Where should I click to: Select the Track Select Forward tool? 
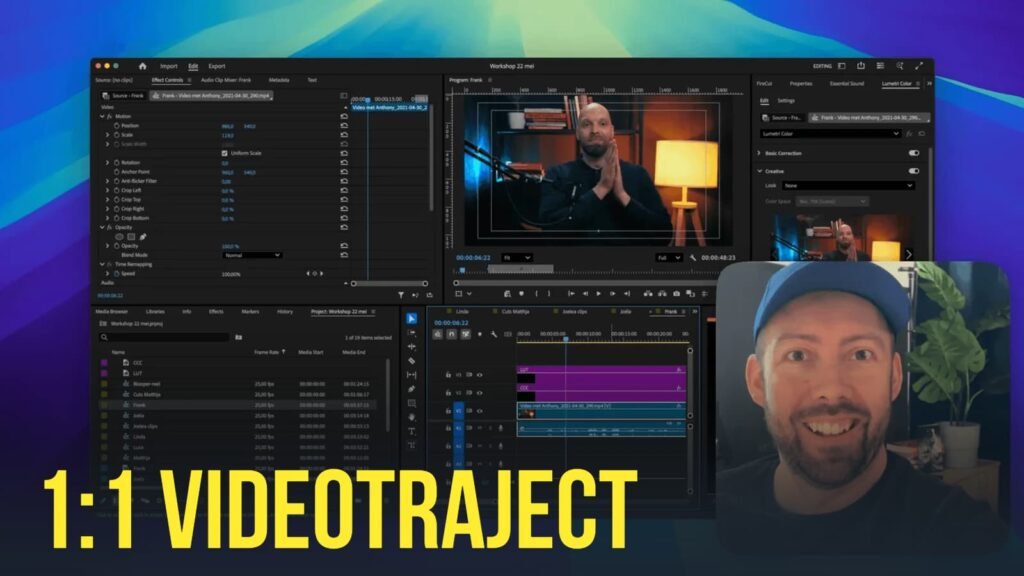click(411, 333)
